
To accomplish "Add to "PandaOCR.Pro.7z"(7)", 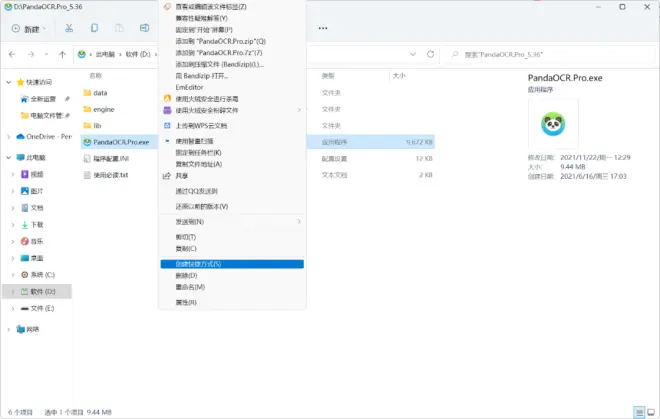I will 232,53.
